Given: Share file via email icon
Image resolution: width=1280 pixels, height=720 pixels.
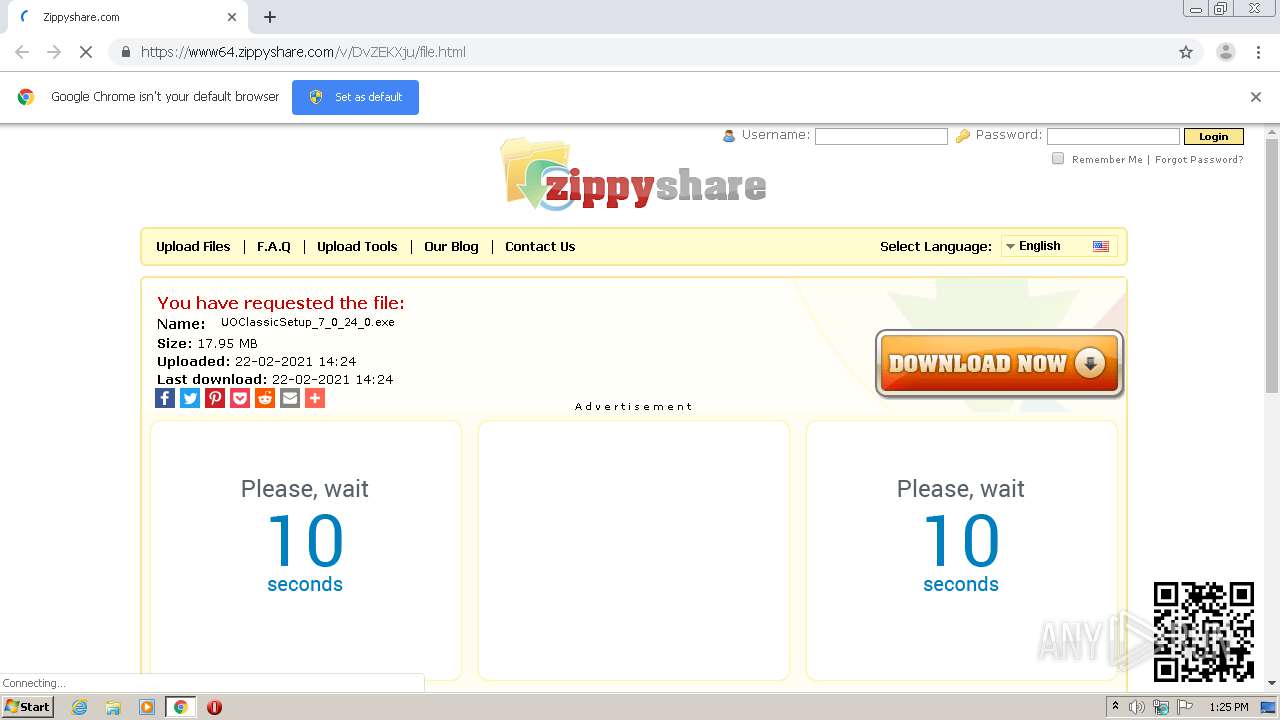Looking at the screenshot, I should coord(290,398).
